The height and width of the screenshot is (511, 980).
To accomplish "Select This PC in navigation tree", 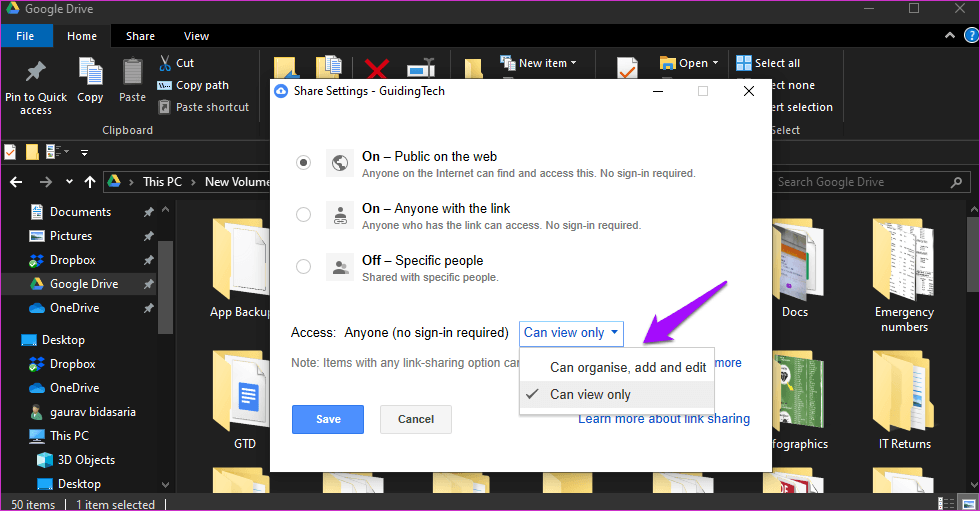I will pyautogui.click(x=69, y=436).
